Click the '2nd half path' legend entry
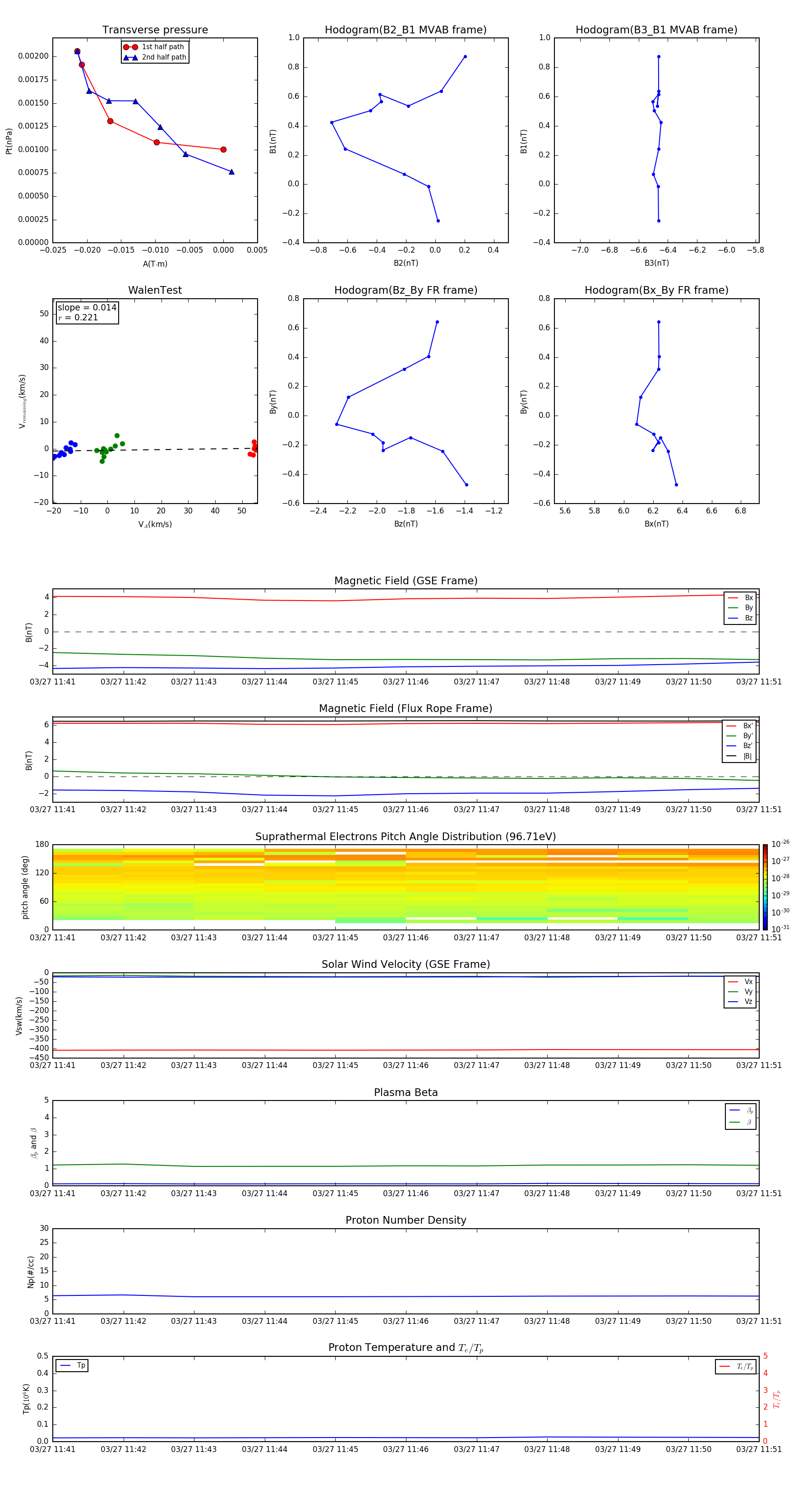 coord(155,57)
